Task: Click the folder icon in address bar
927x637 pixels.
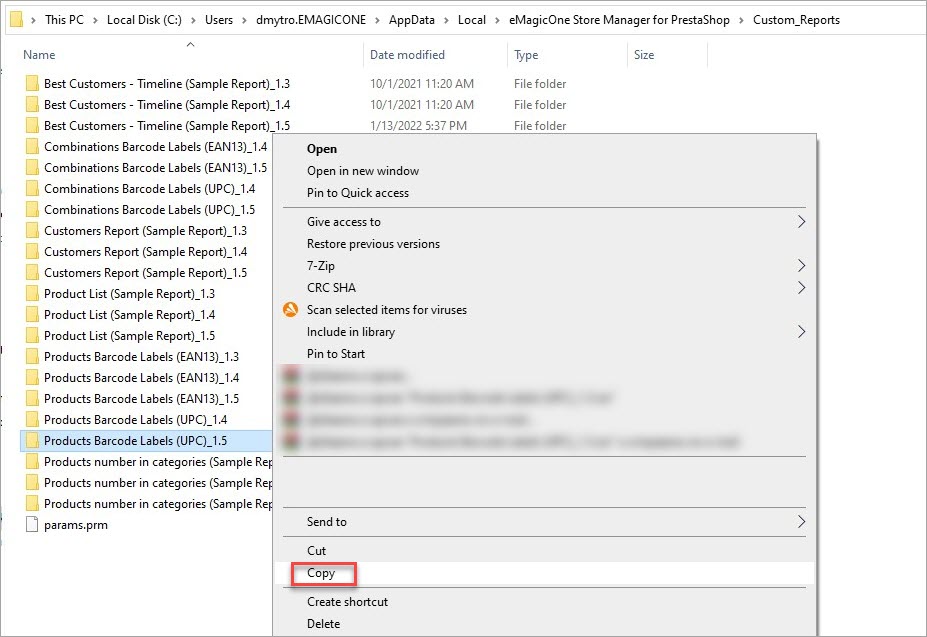Action: 17,20
